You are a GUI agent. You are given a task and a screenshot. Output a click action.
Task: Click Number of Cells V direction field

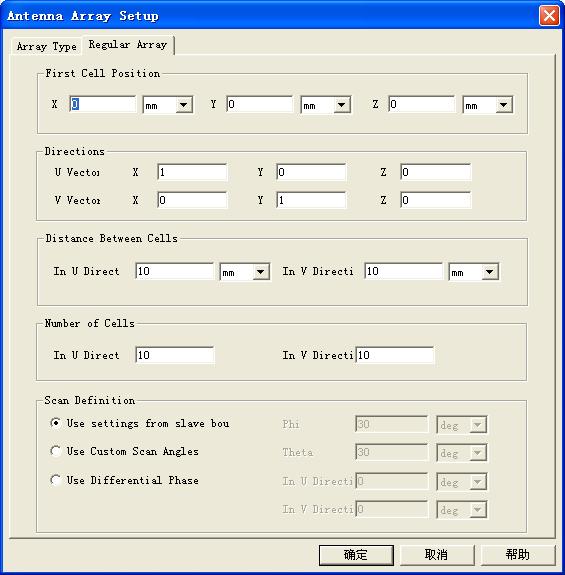395,355
